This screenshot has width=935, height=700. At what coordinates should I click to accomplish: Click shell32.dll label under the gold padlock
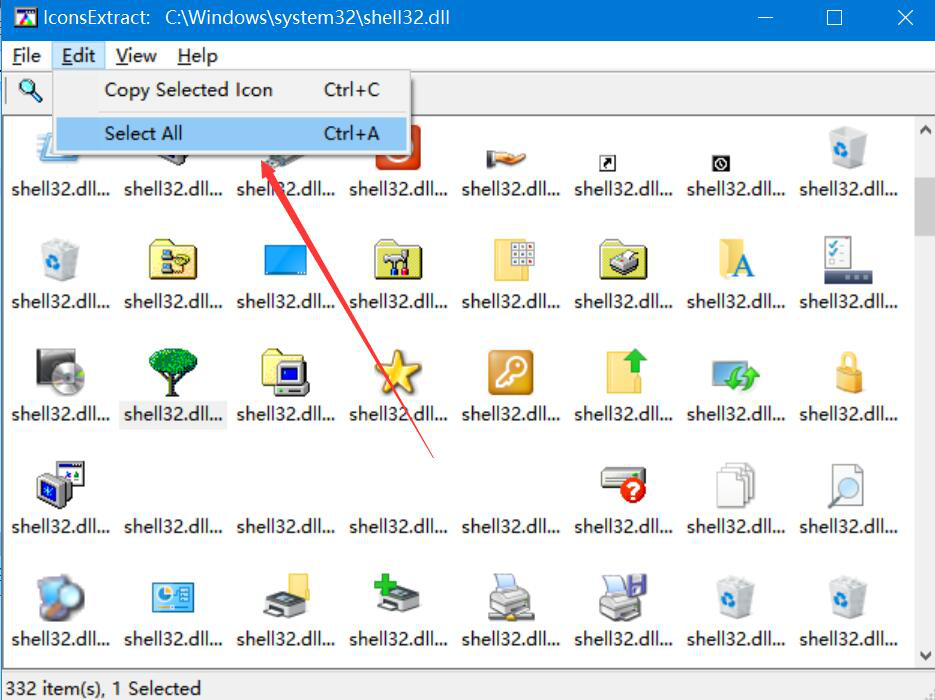point(849,414)
